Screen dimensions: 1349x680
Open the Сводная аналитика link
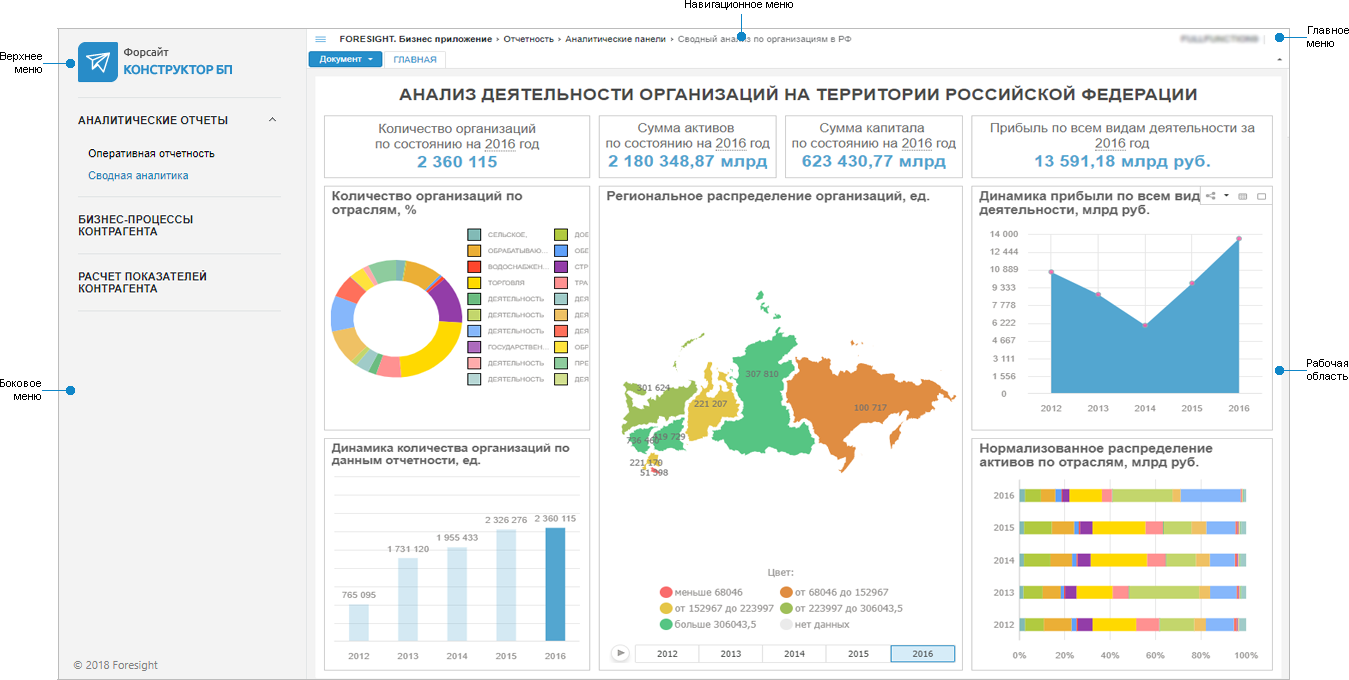click(138, 176)
